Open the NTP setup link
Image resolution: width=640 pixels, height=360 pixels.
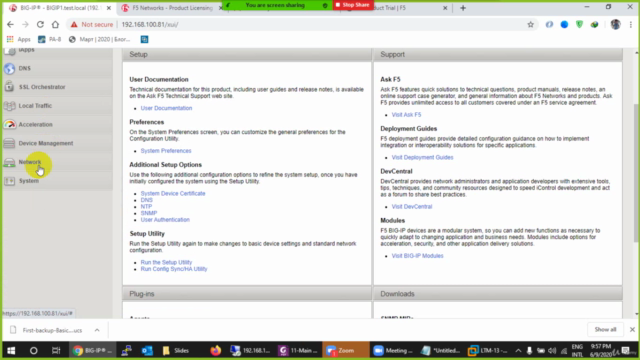146,207
